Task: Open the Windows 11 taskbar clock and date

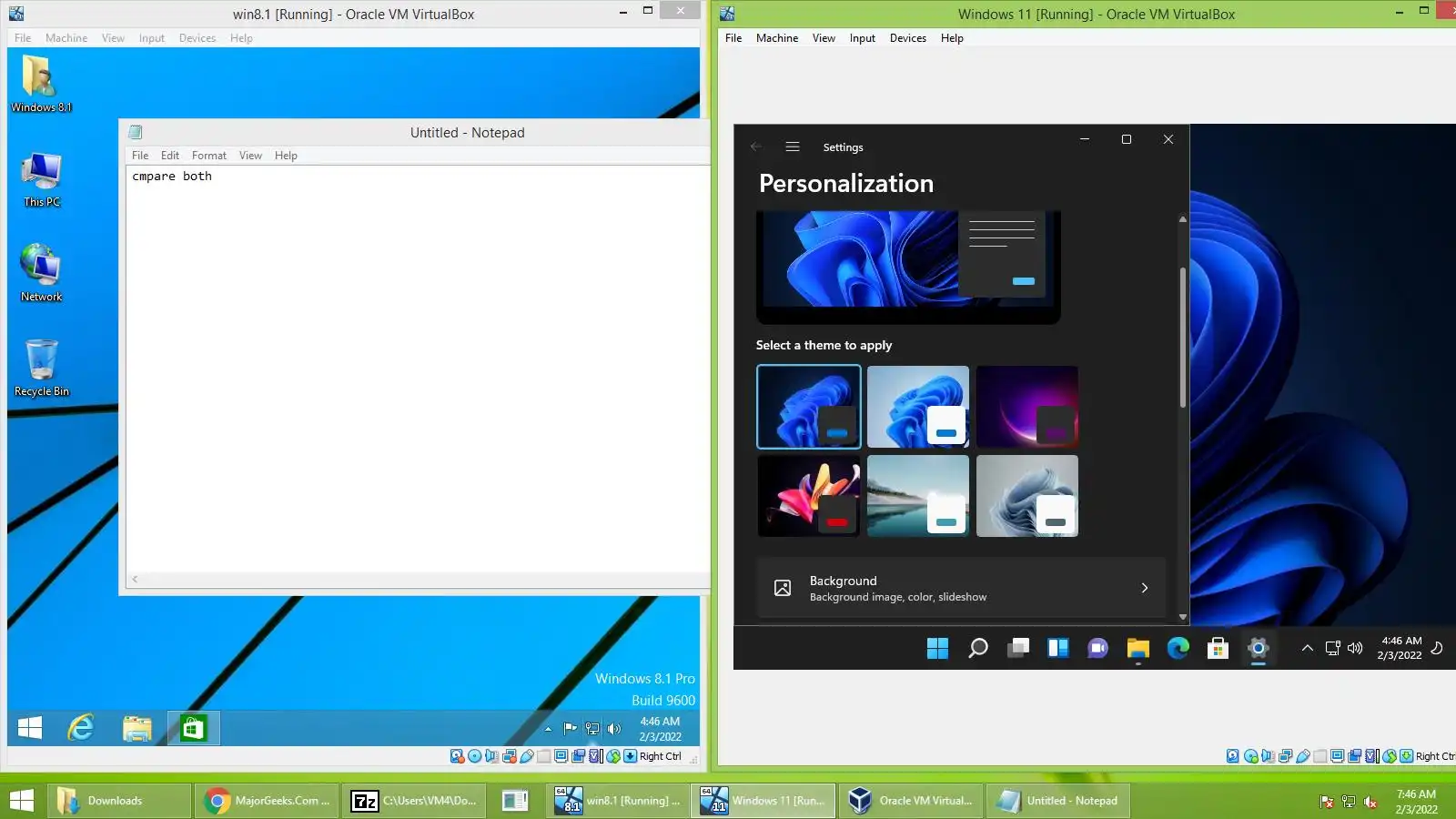Action: pyautogui.click(x=1400, y=648)
